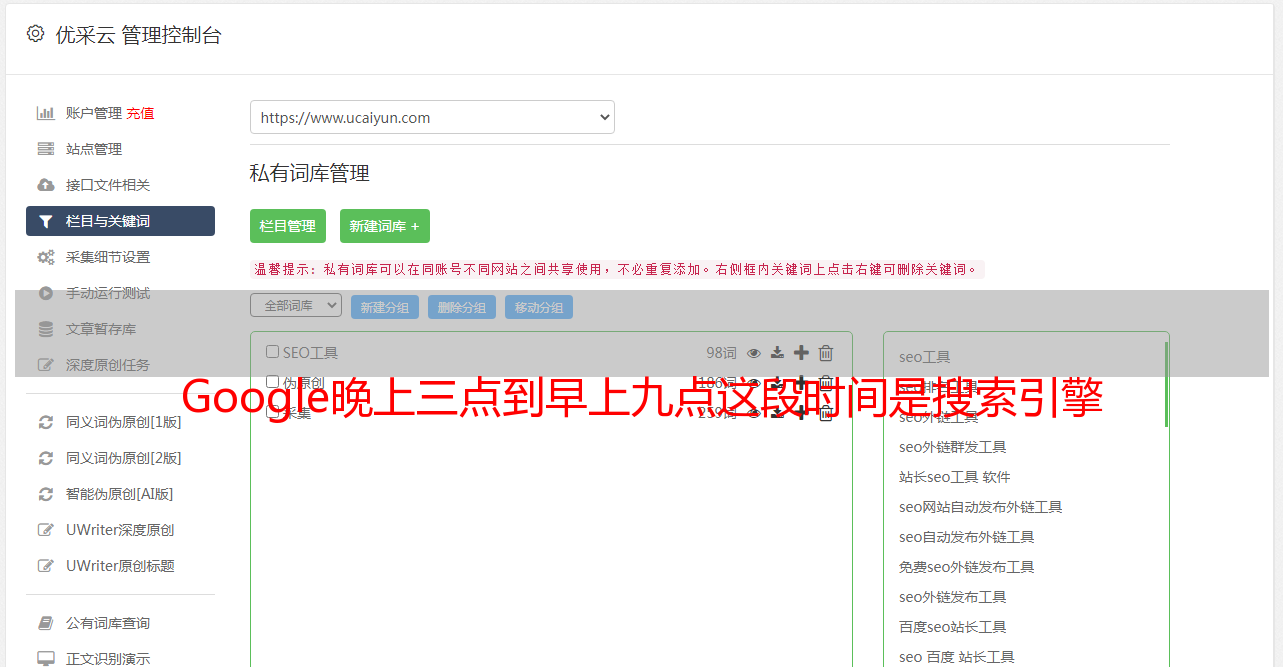Select keyword seo外链发布工具

tap(952, 597)
